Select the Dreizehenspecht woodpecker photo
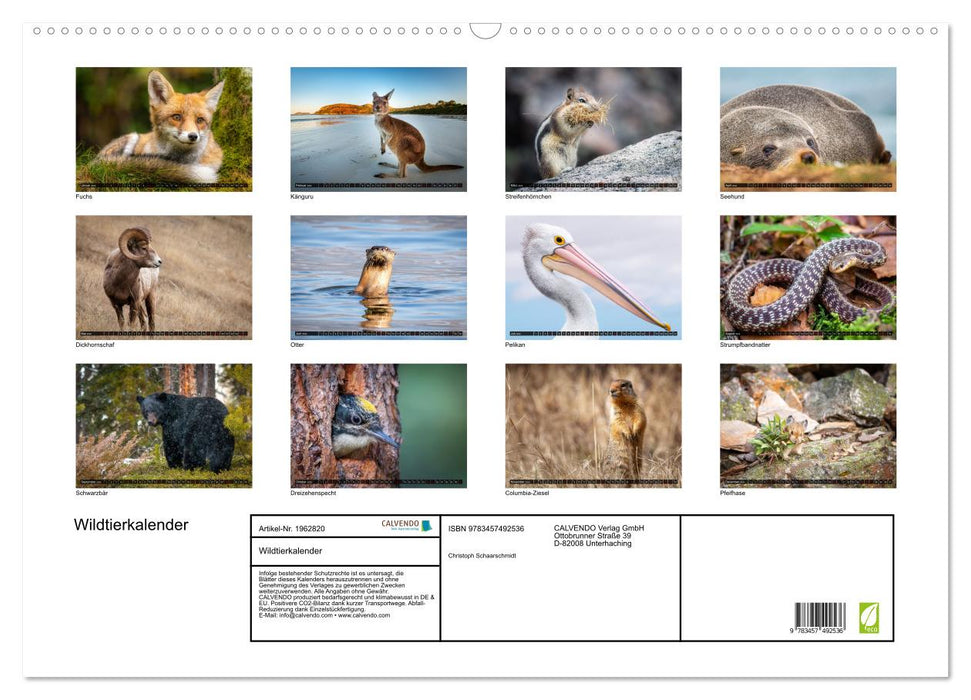 pyautogui.click(x=378, y=425)
